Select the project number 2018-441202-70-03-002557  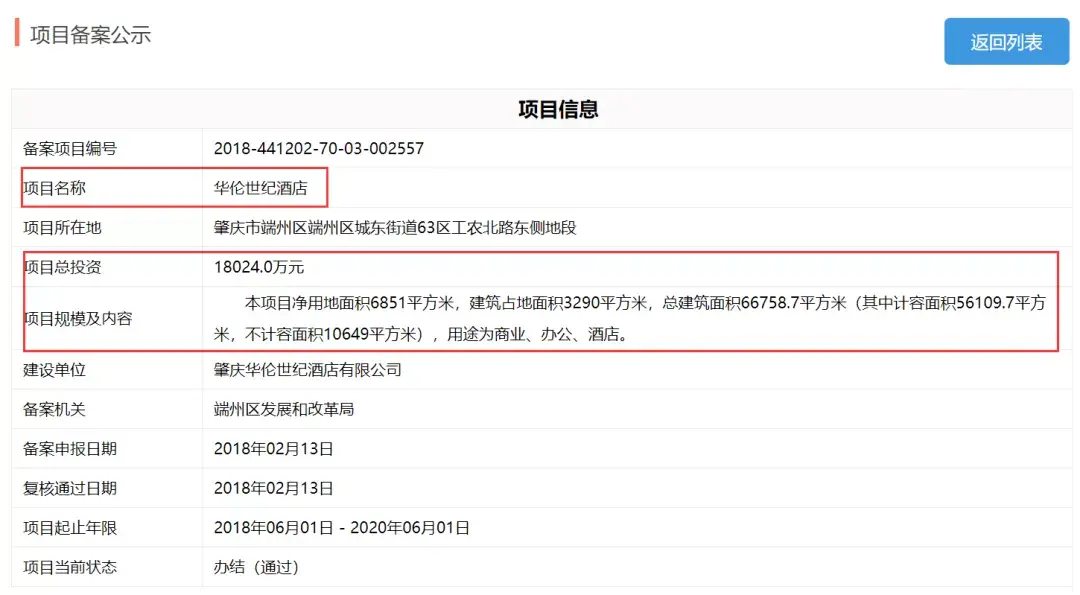click(319, 149)
